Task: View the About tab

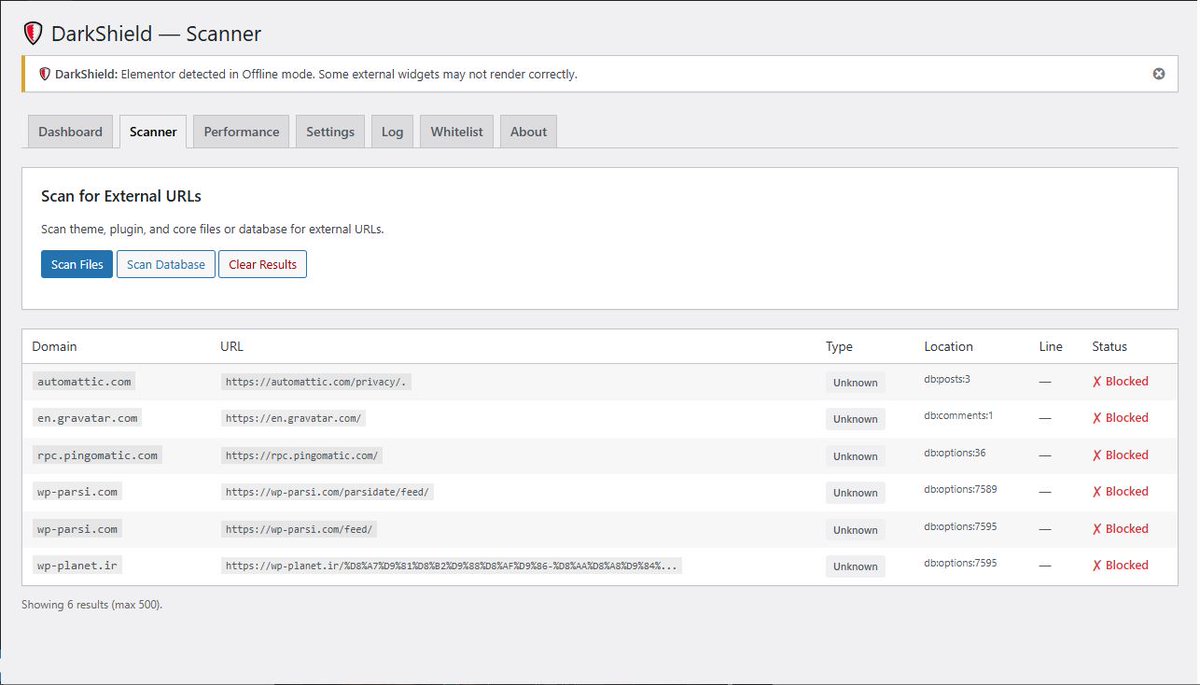Action: click(x=528, y=132)
